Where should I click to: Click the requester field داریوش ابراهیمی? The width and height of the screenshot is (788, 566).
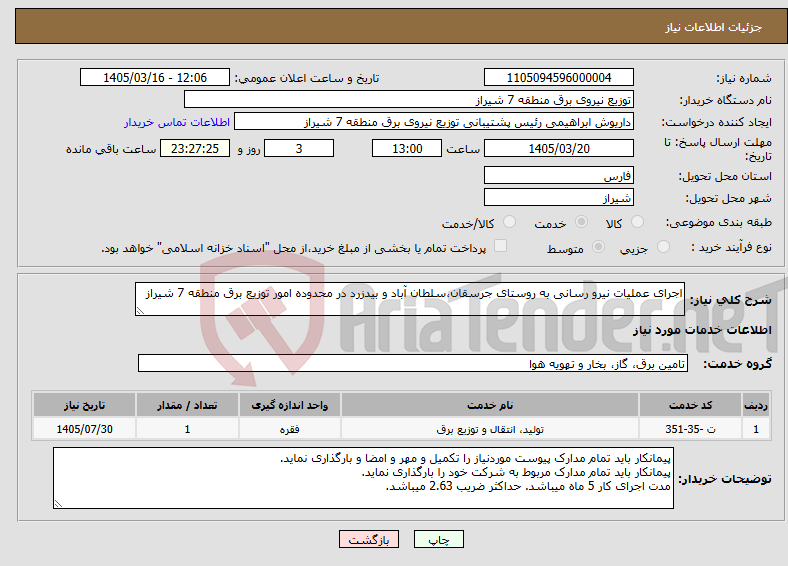(x=434, y=122)
